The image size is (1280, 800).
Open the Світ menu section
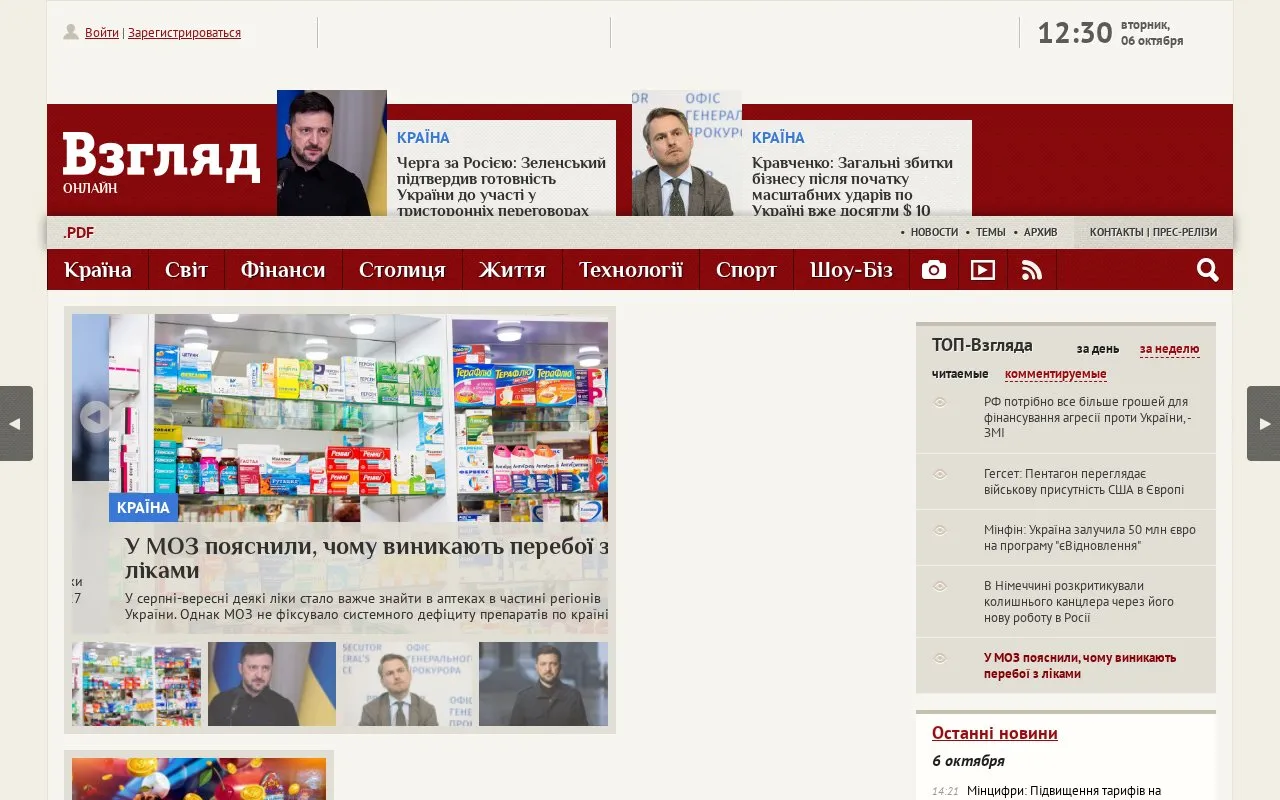[187, 270]
